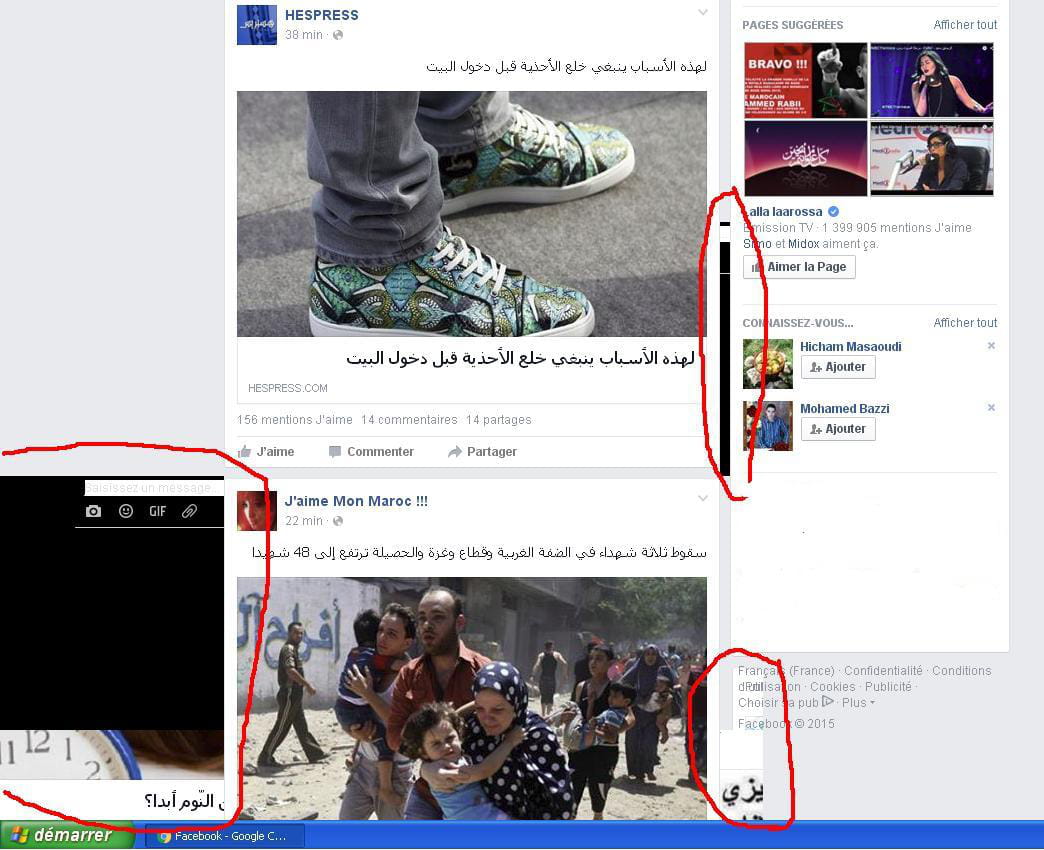The height and width of the screenshot is (850, 1044).
Task: Click the 38 min timestamp
Action: click(x=304, y=35)
